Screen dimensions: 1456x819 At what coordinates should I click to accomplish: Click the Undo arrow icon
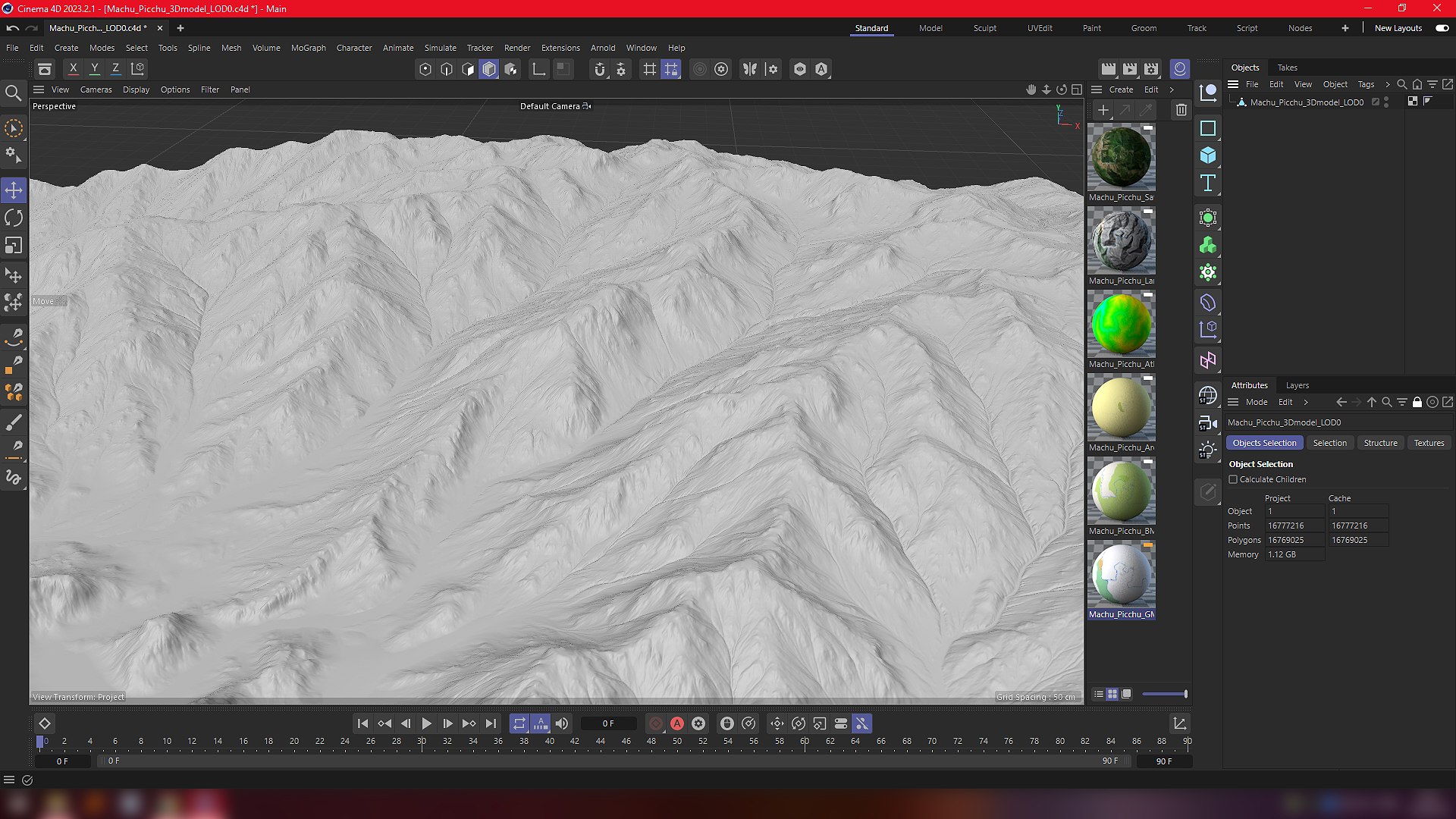(x=13, y=28)
